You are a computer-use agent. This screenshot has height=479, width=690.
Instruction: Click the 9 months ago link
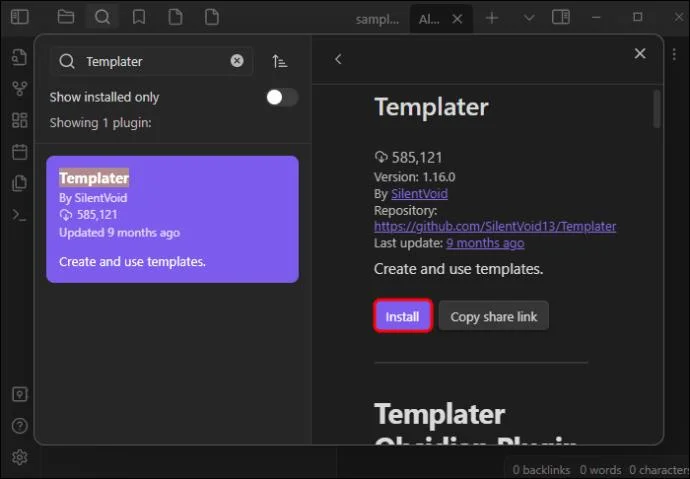click(485, 243)
